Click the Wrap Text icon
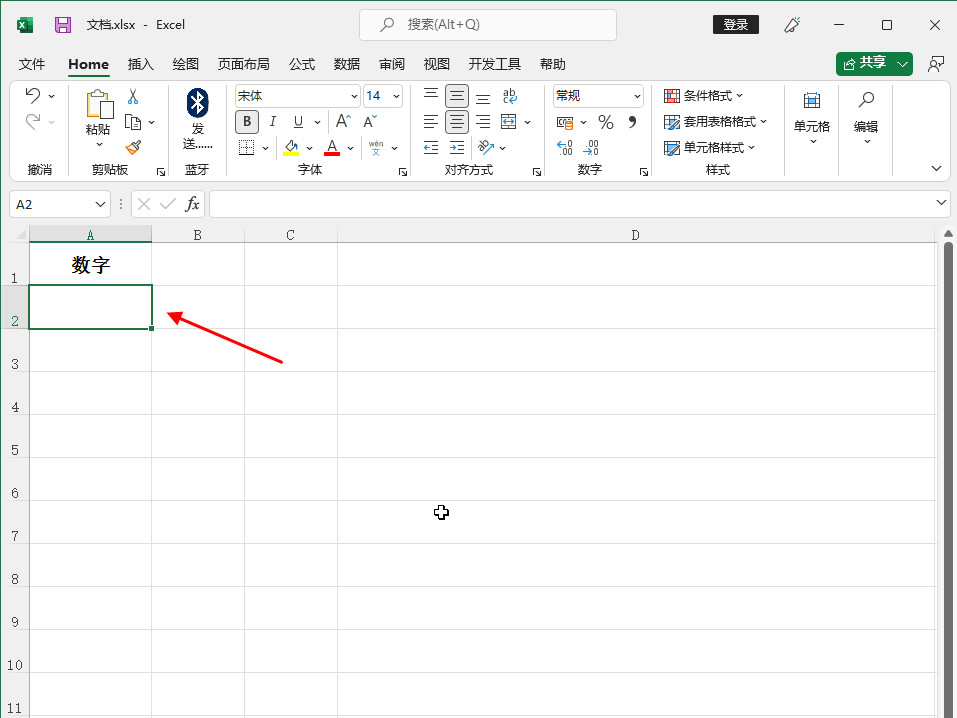The width and height of the screenshot is (957, 718). [510, 96]
